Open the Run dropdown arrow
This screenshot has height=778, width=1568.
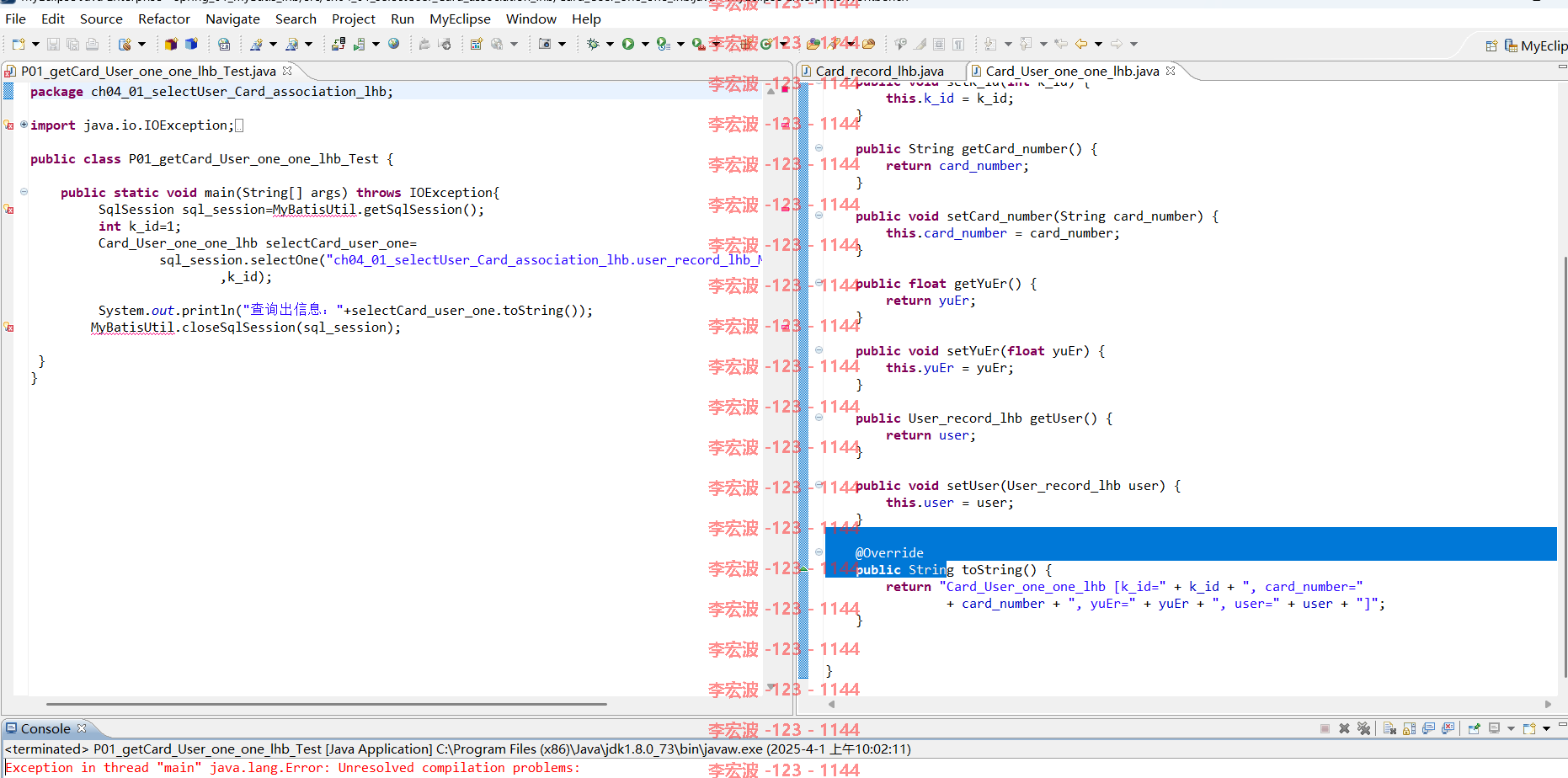[645, 44]
